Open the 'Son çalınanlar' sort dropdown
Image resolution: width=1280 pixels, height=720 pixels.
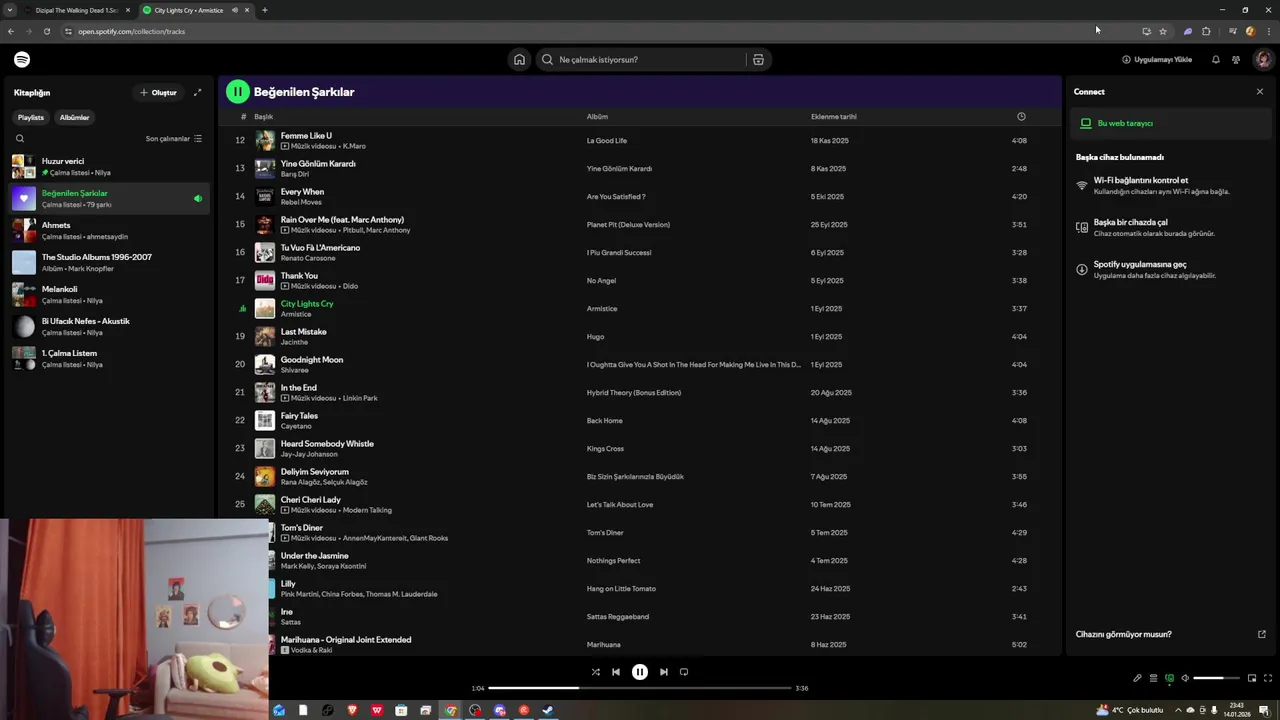click(x=174, y=139)
